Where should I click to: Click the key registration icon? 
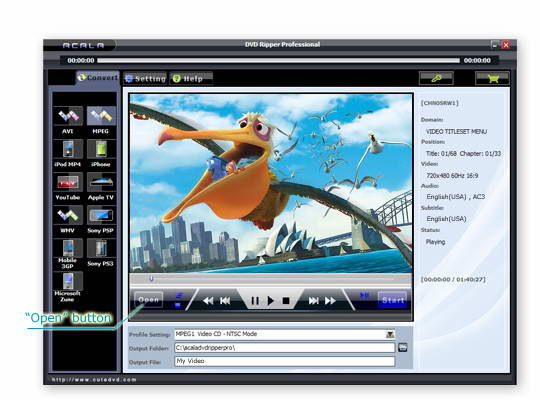point(436,78)
